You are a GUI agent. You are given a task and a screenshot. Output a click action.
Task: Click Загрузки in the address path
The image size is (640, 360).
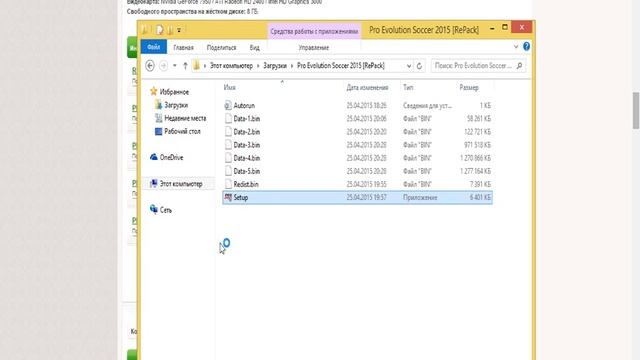click(275, 66)
